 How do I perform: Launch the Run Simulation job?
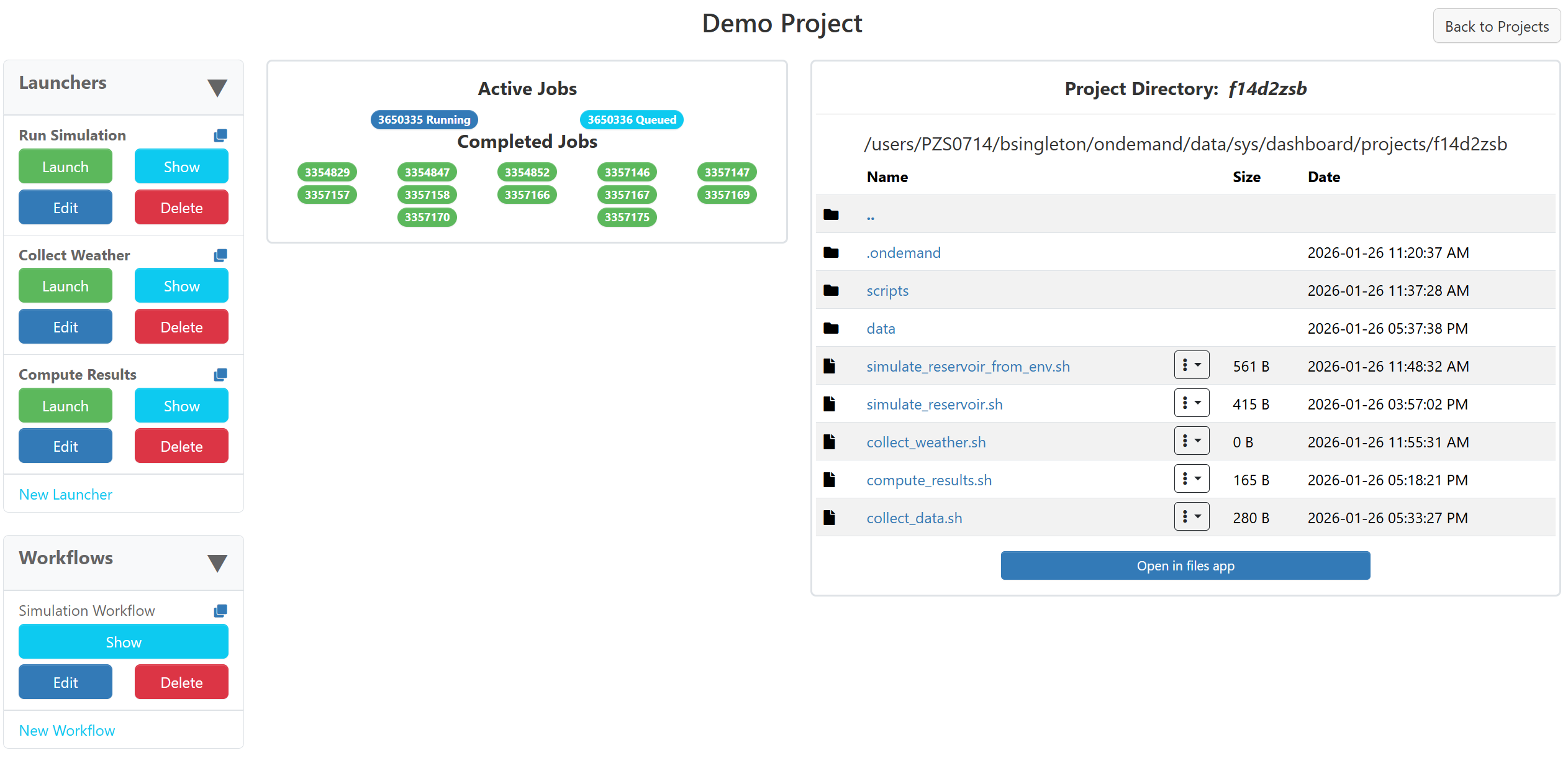click(65, 166)
